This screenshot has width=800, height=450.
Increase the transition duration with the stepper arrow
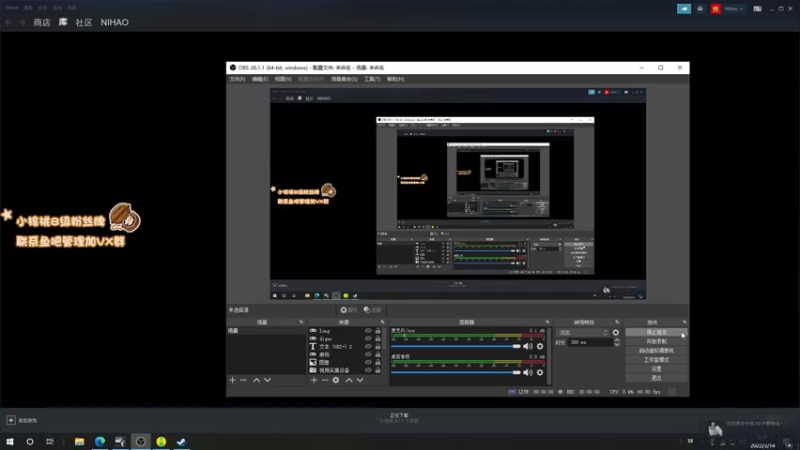617,340
